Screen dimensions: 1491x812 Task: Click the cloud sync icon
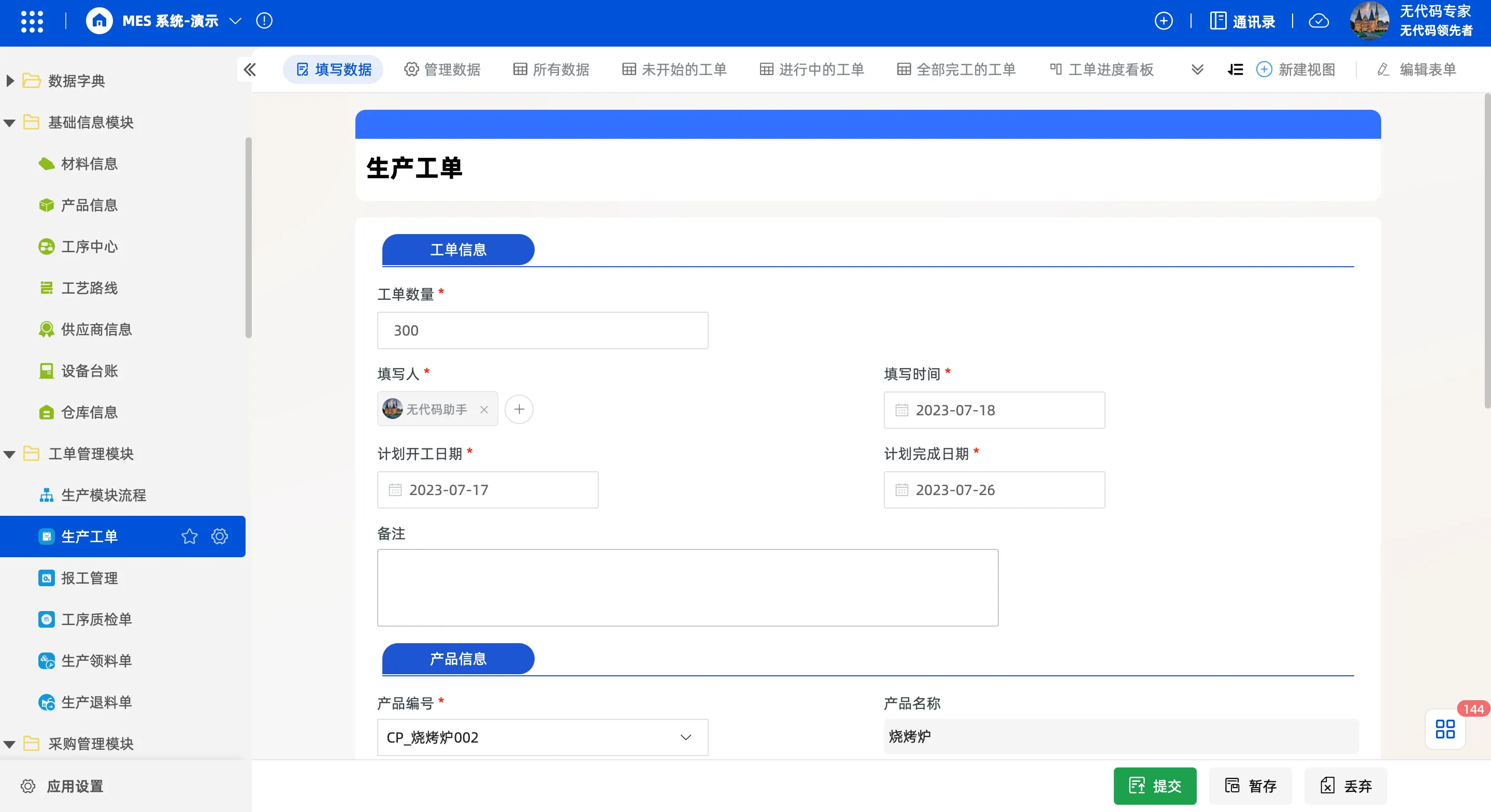(x=1318, y=21)
